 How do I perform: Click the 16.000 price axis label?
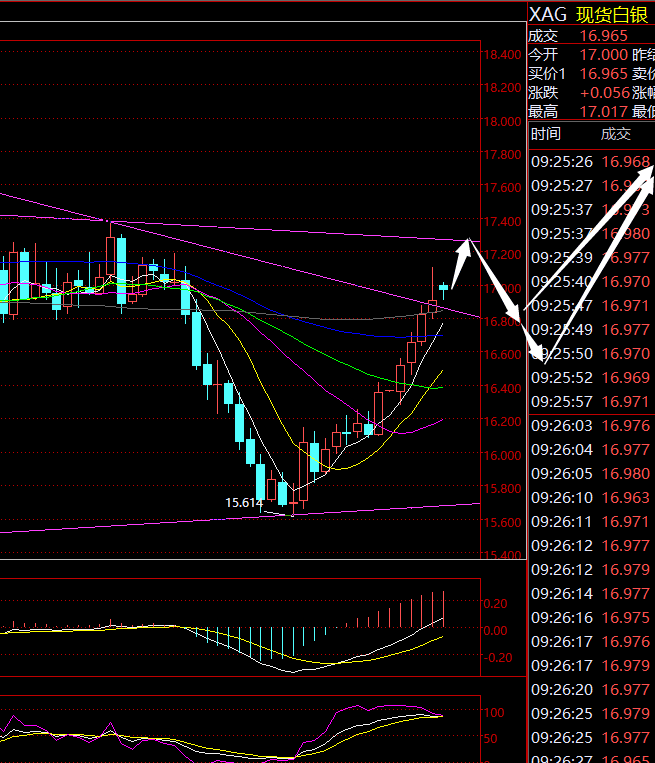502,455
